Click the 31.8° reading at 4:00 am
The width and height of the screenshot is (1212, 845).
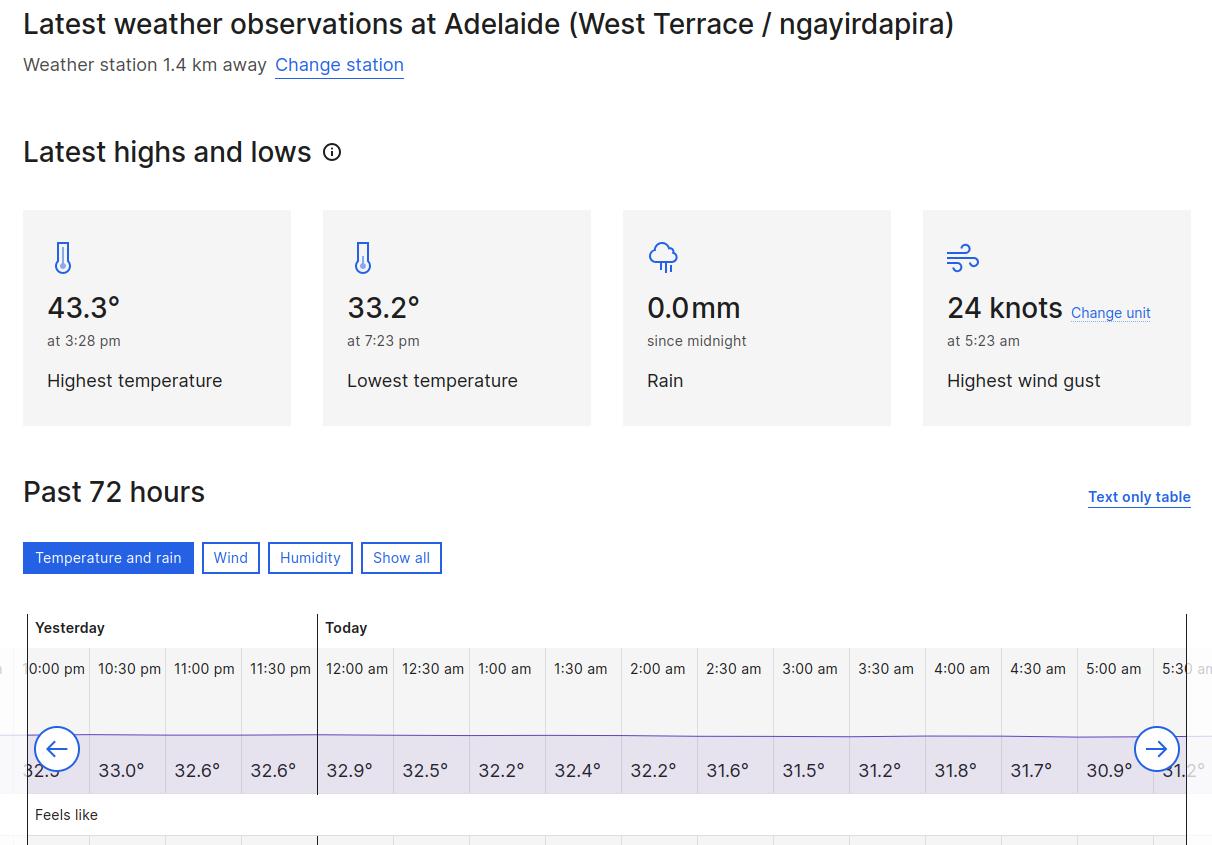point(955,771)
